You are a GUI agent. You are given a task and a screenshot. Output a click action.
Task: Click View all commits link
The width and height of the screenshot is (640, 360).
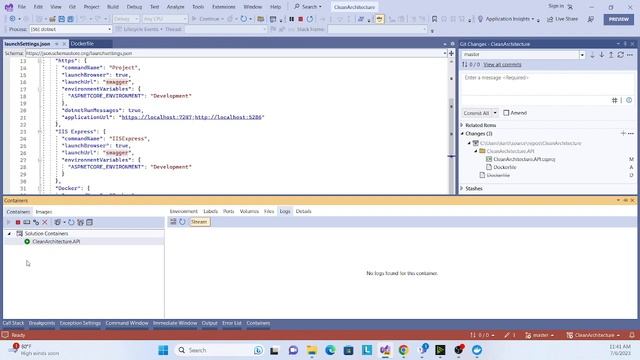tap(502, 64)
